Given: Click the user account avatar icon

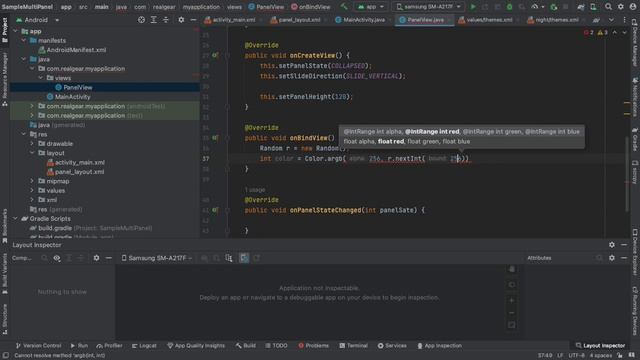Looking at the screenshot, I should [x=633, y=7].
